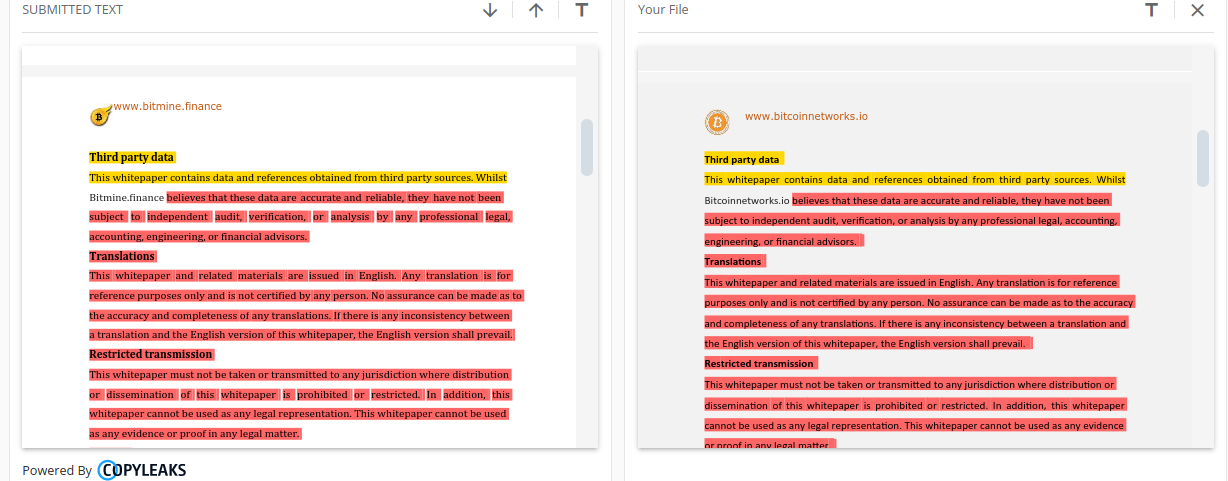This screenshot has width=1228, height=481.
Task: Click line 'This whitepaper must not be taken' in Your File
Action: 910,384
